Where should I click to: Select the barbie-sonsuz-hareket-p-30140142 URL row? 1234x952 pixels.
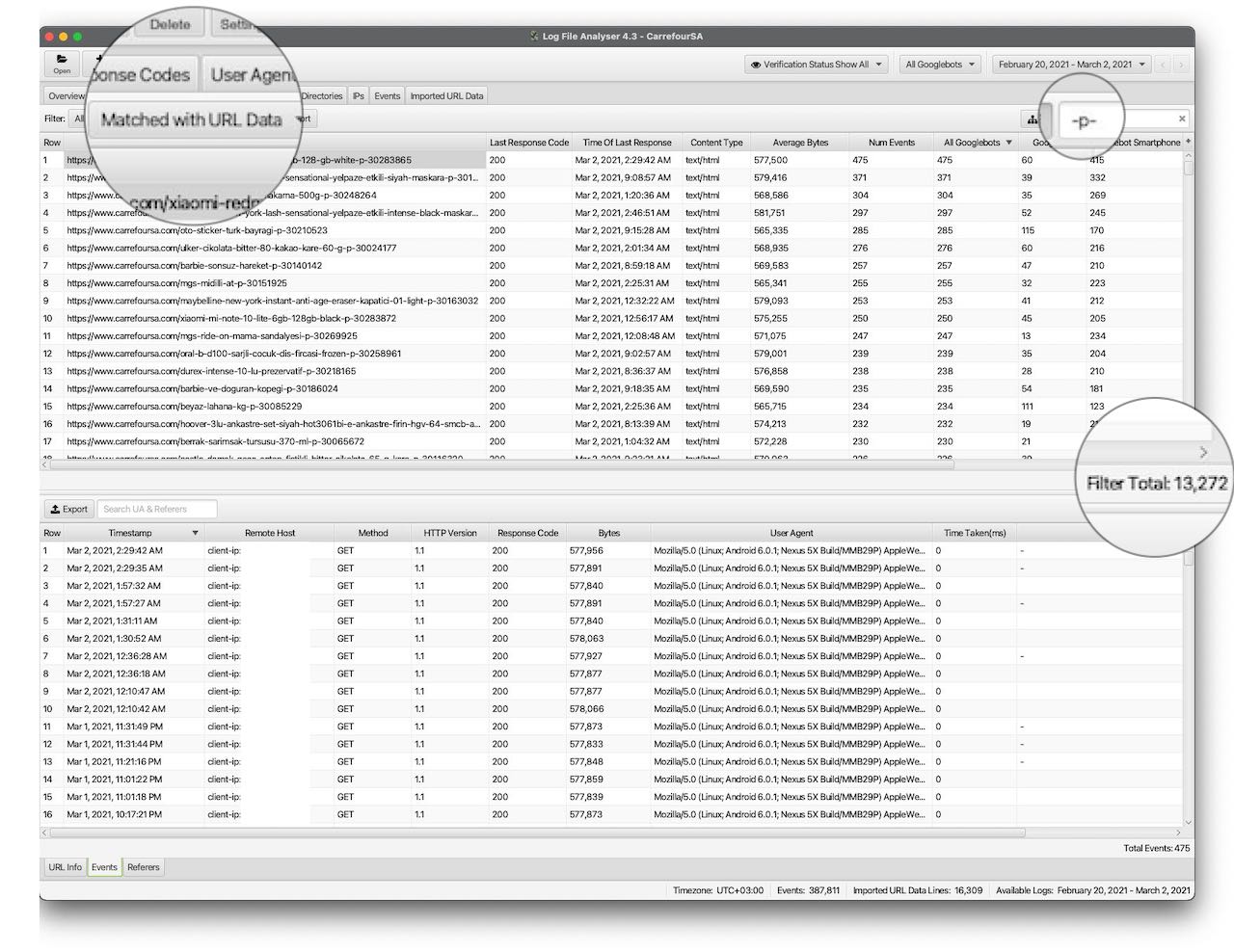pyautogui.click(x=611, y=265)
